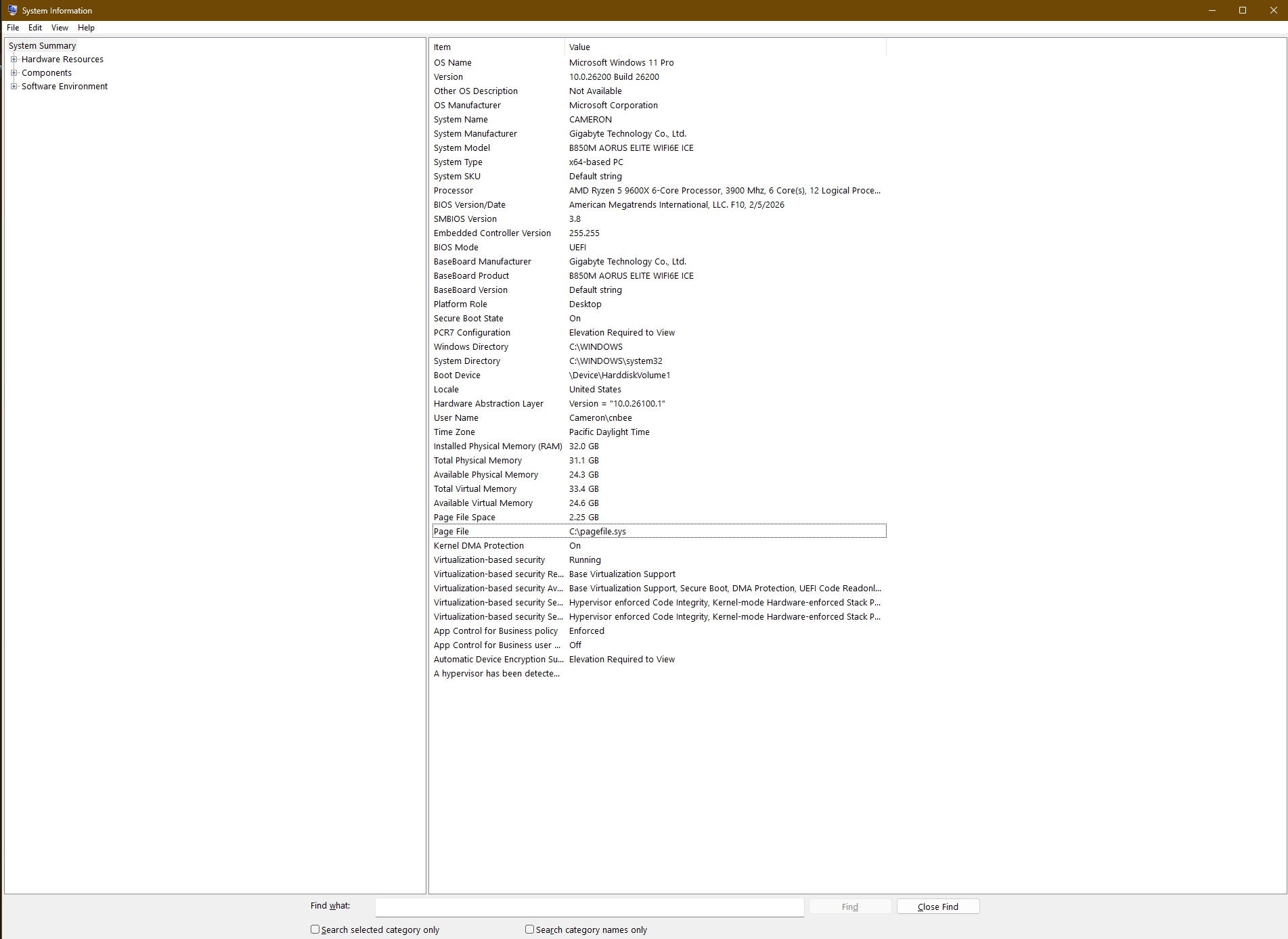Select System Summary in the tree
The width and height of the screenshot is (1288, 939).
point(42,46)
